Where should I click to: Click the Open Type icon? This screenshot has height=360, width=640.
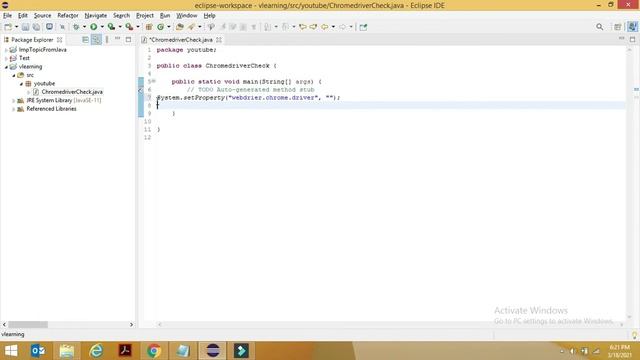tap(180, 27)
